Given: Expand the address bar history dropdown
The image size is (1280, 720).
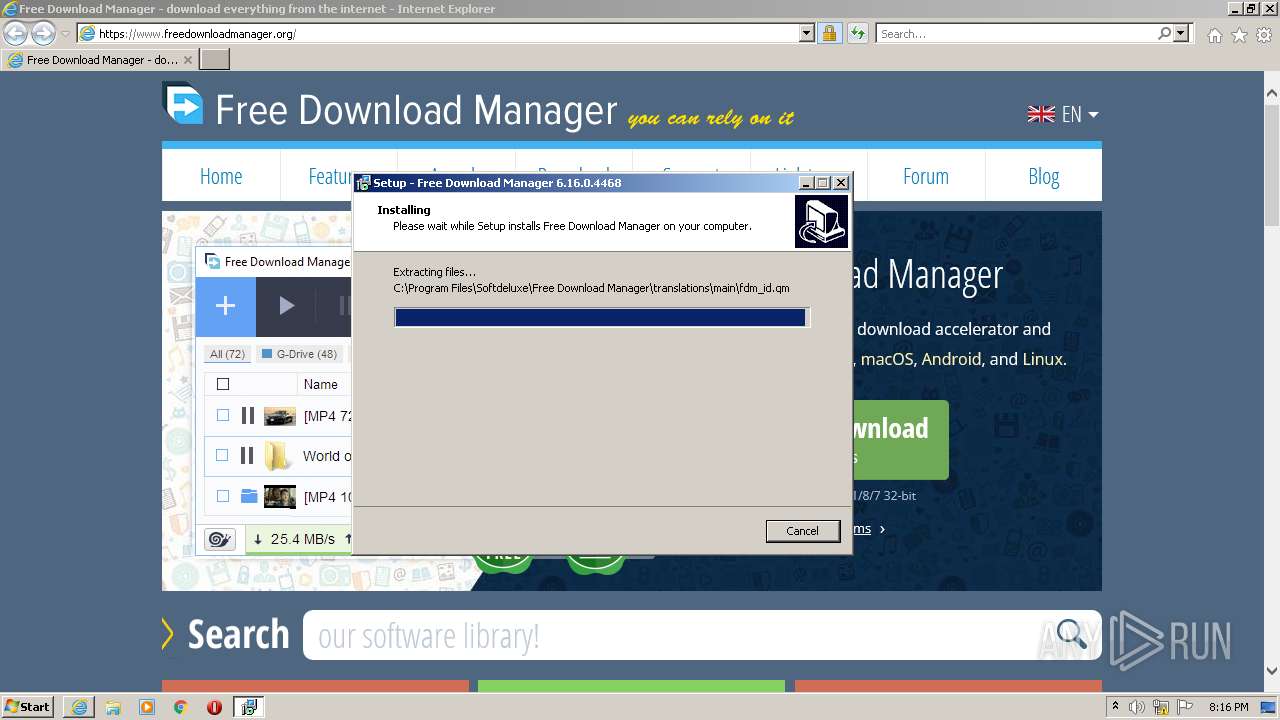Looking at the screenshot, I should pos(807,33).
